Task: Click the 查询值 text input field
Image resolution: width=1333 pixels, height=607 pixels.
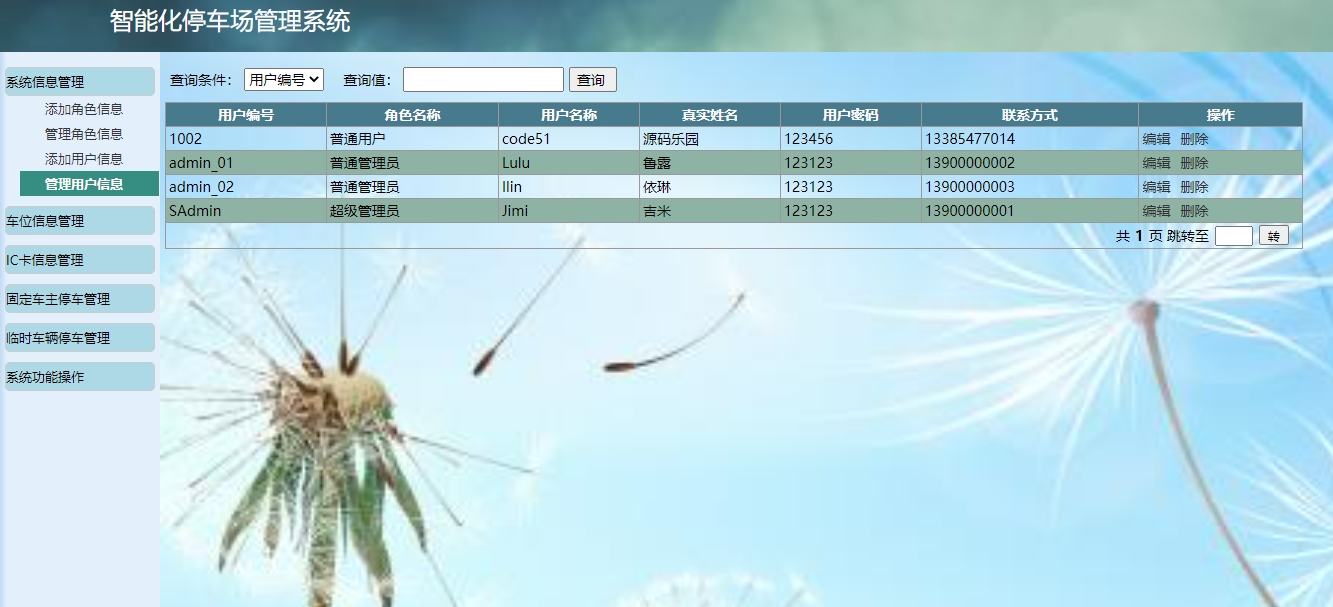Action: [x=483, y=80]
